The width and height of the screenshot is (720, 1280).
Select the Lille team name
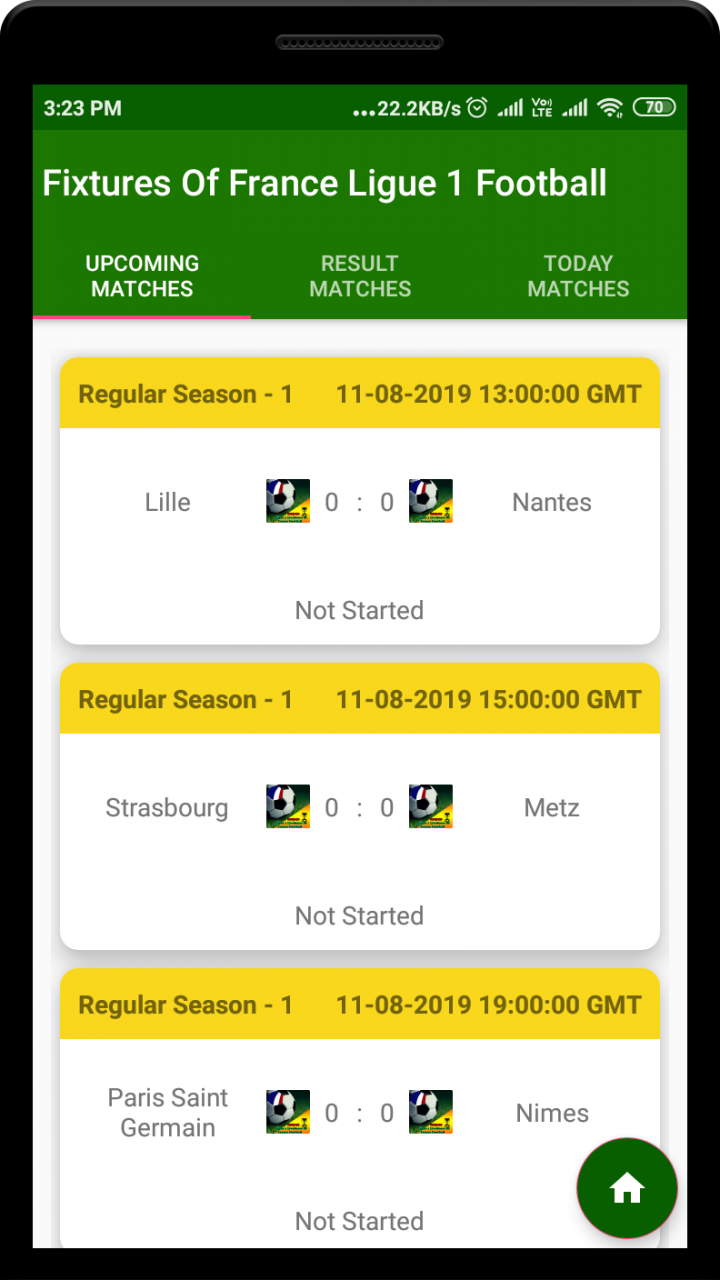[x=167, y=502]
